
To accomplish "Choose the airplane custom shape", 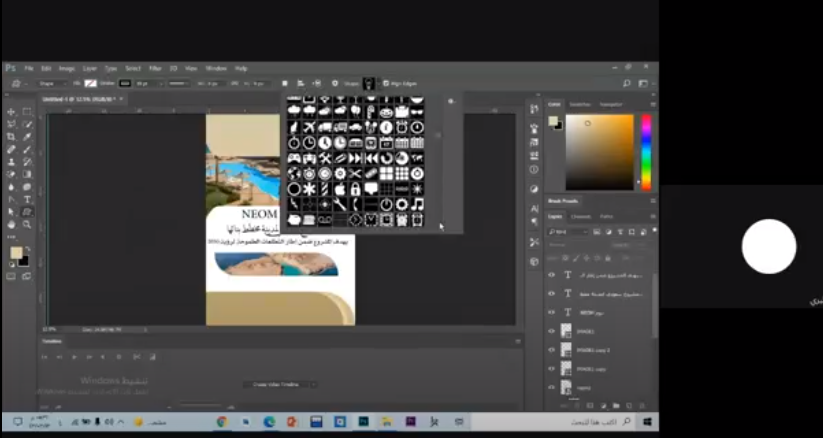I will click(x=309, y=127).
